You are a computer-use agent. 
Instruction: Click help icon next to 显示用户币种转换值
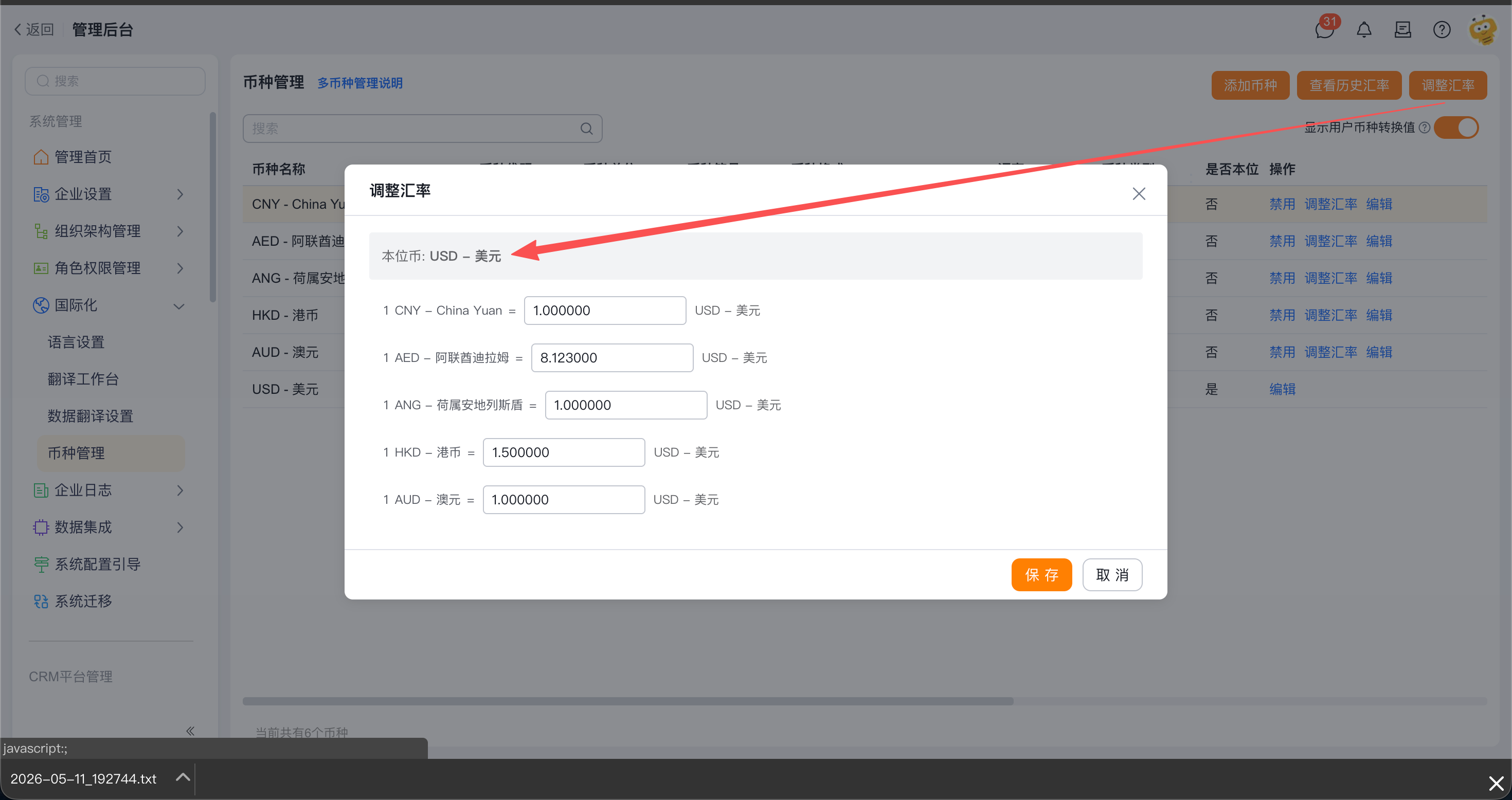1424,128
